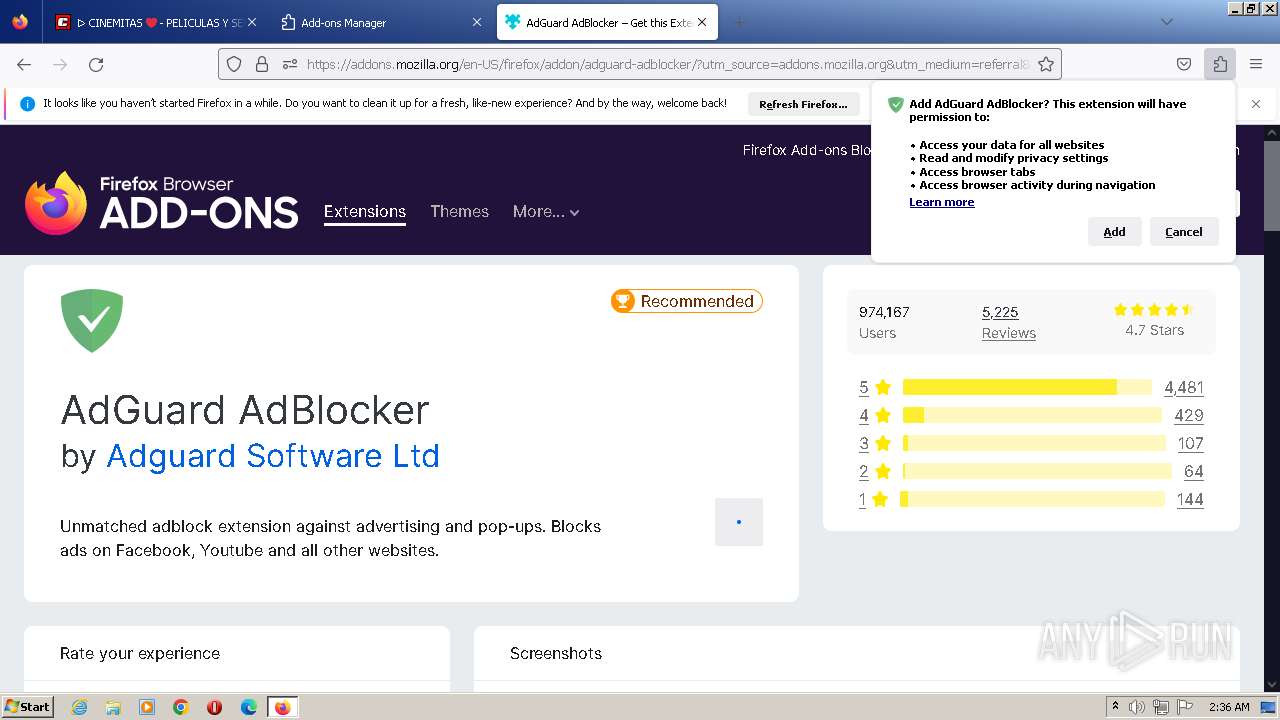The width and height of the screenshot is (1280, 720).
Task: Launch Microsoft Edge from taskbar
Action: point(249,707)
